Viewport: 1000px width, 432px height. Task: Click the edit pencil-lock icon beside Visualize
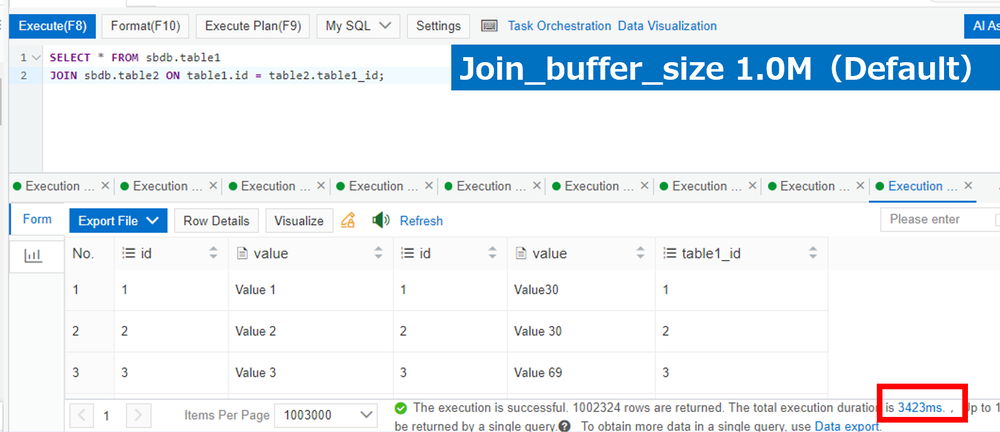(348, 220)
